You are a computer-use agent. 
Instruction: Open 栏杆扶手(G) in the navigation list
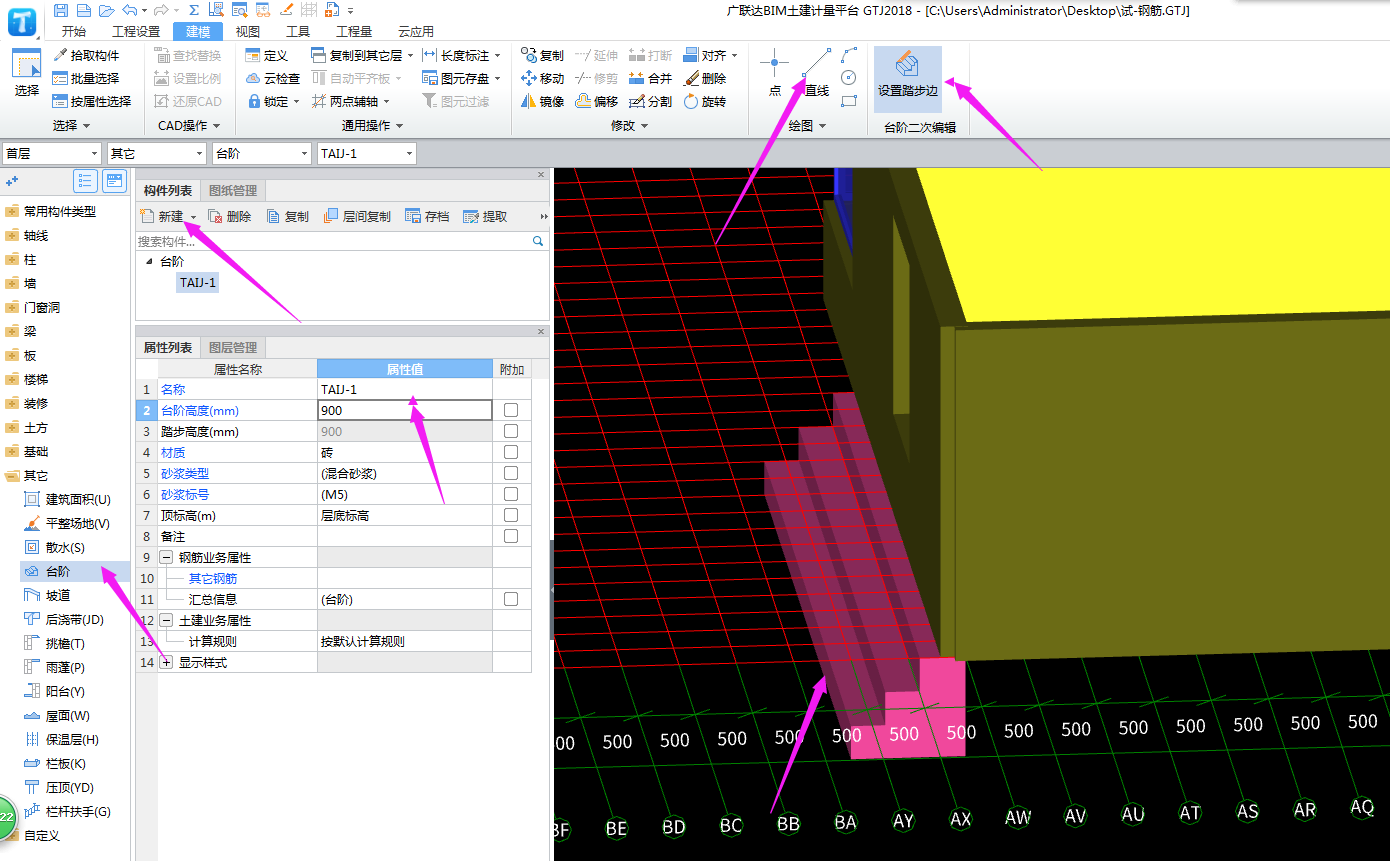click(x=78, y=811)
